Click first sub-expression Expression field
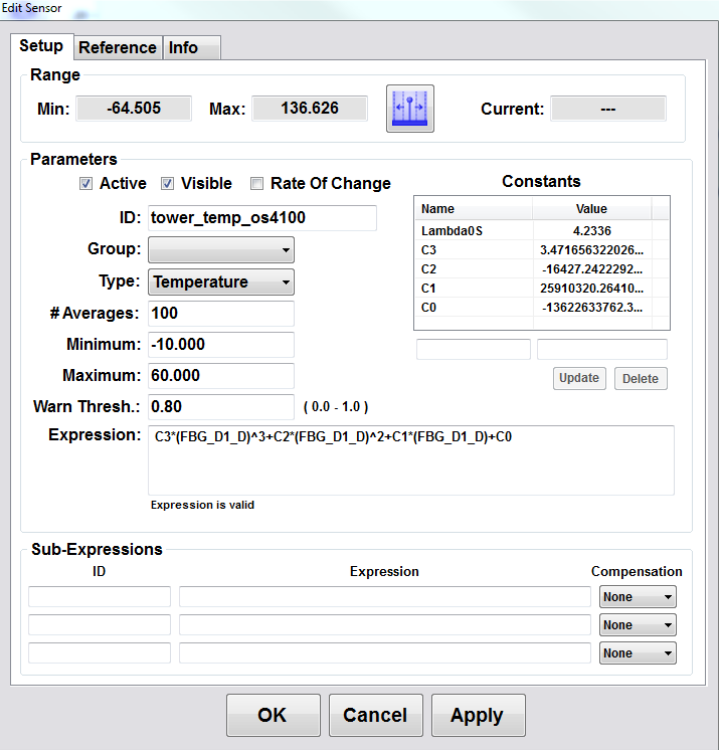This screenshot has height=750, width=719. pyautogui.click(x=385, y=597)
